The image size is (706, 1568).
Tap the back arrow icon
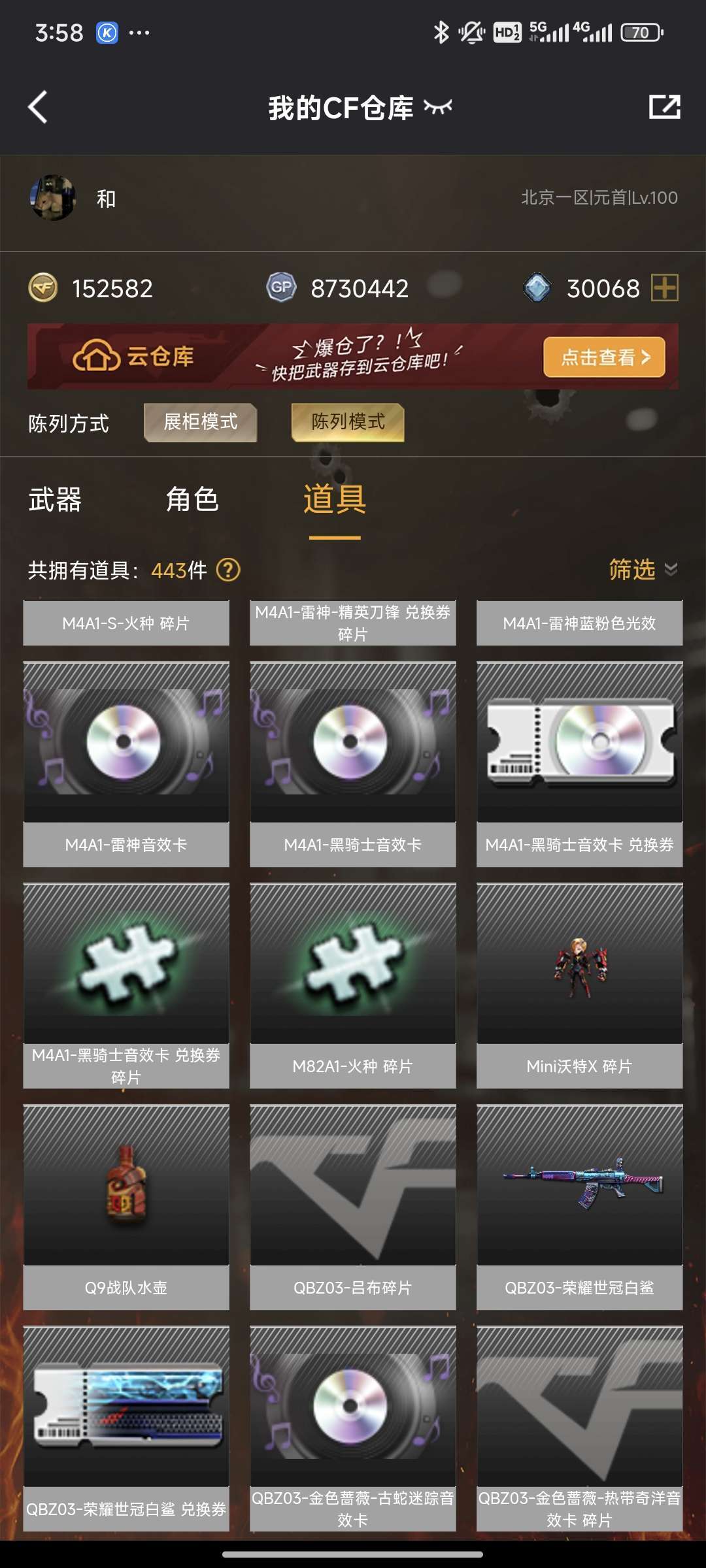[x=38, y=107]
